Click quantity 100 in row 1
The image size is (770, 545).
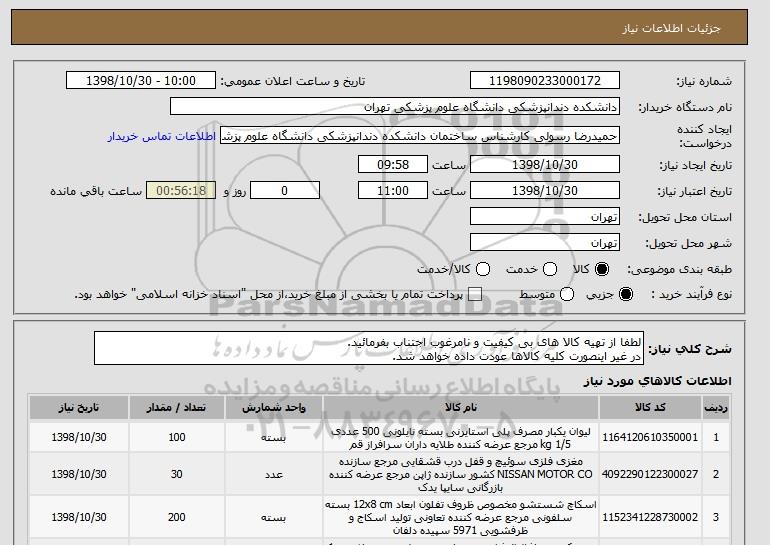[176, 437]
